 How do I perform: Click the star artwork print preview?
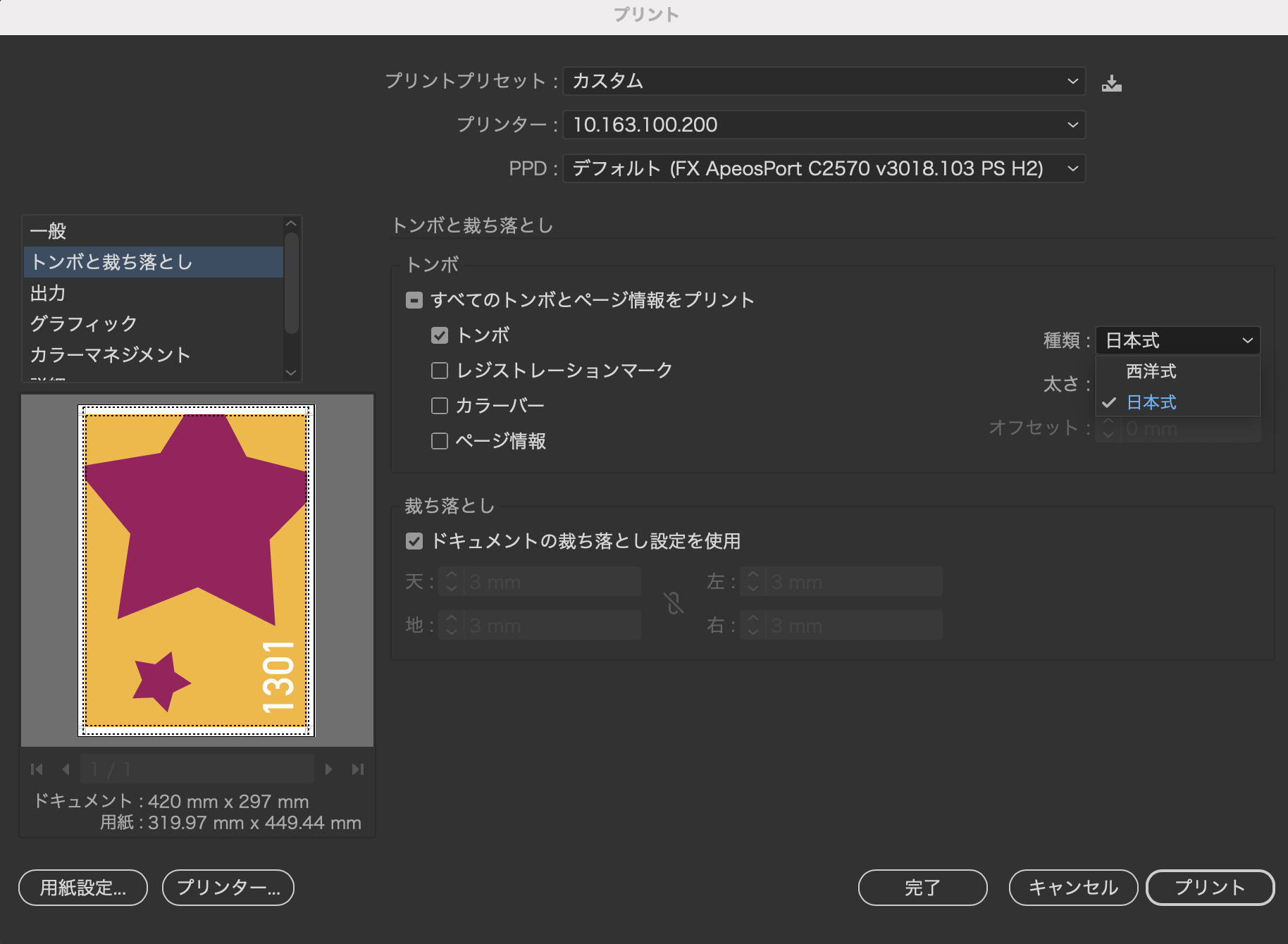tap(196, 571)
